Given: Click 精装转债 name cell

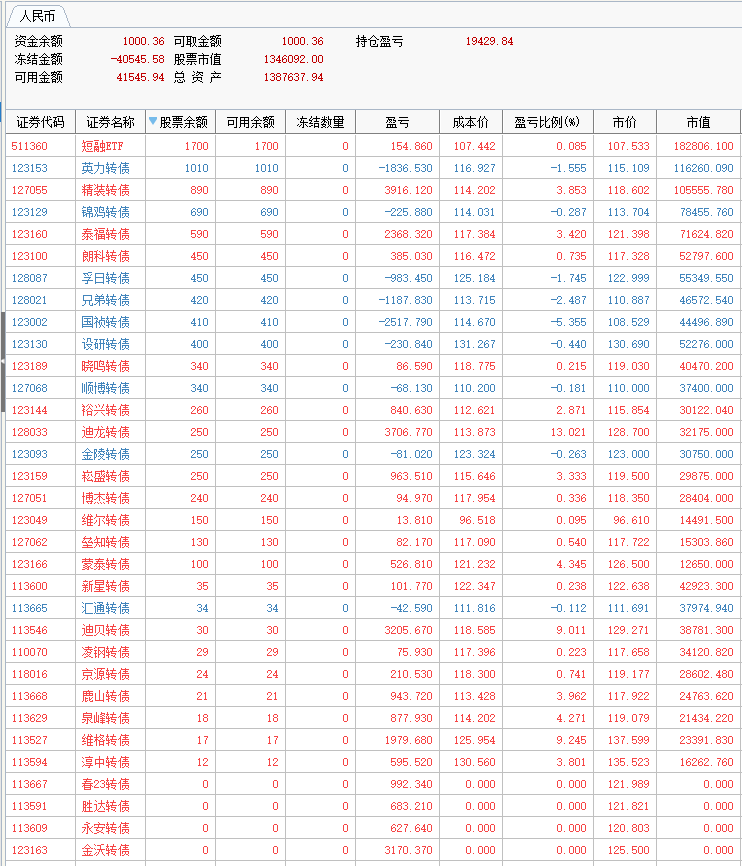Looking at the screenshot, I should pos(106,191).
